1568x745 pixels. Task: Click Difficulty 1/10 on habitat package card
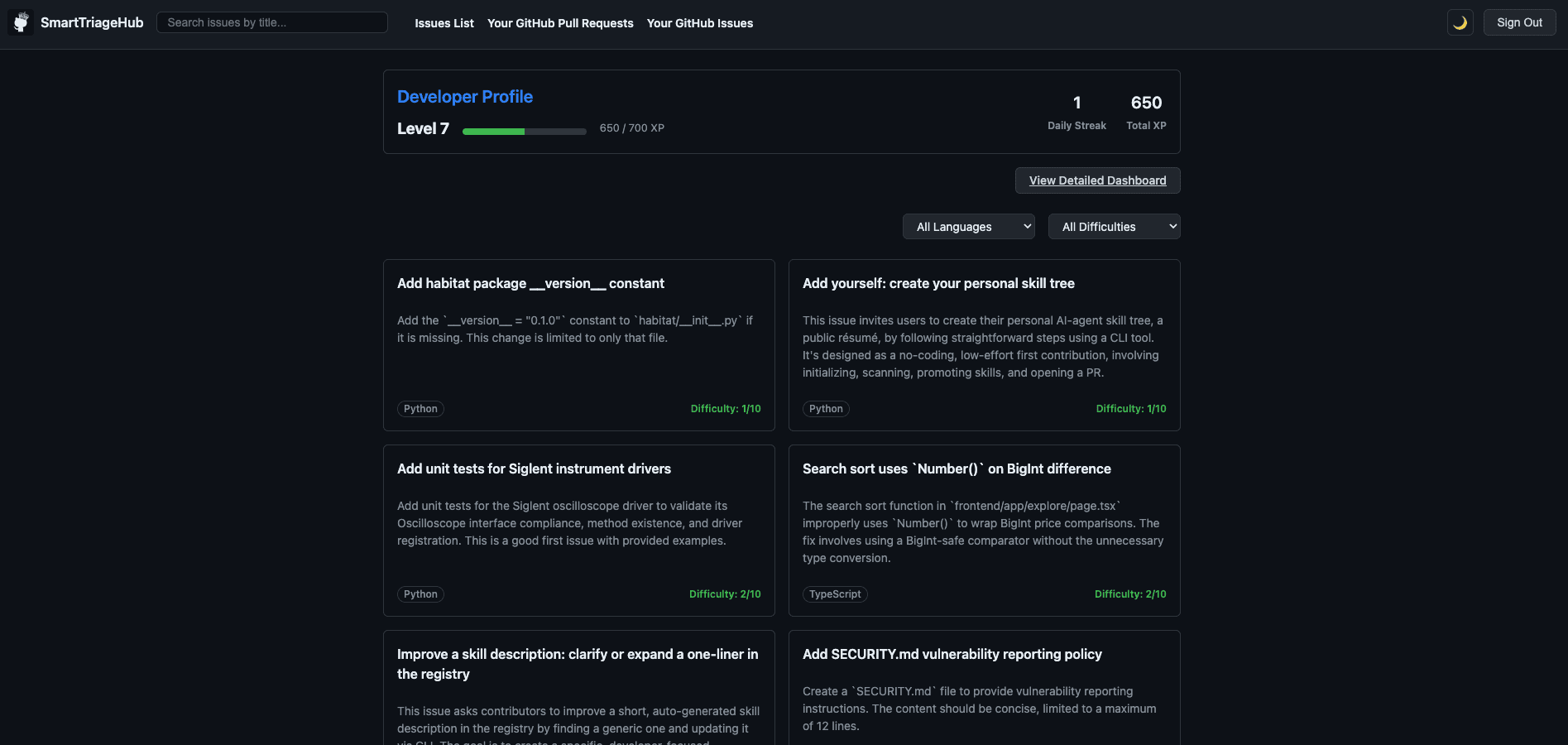click(726, 409)
